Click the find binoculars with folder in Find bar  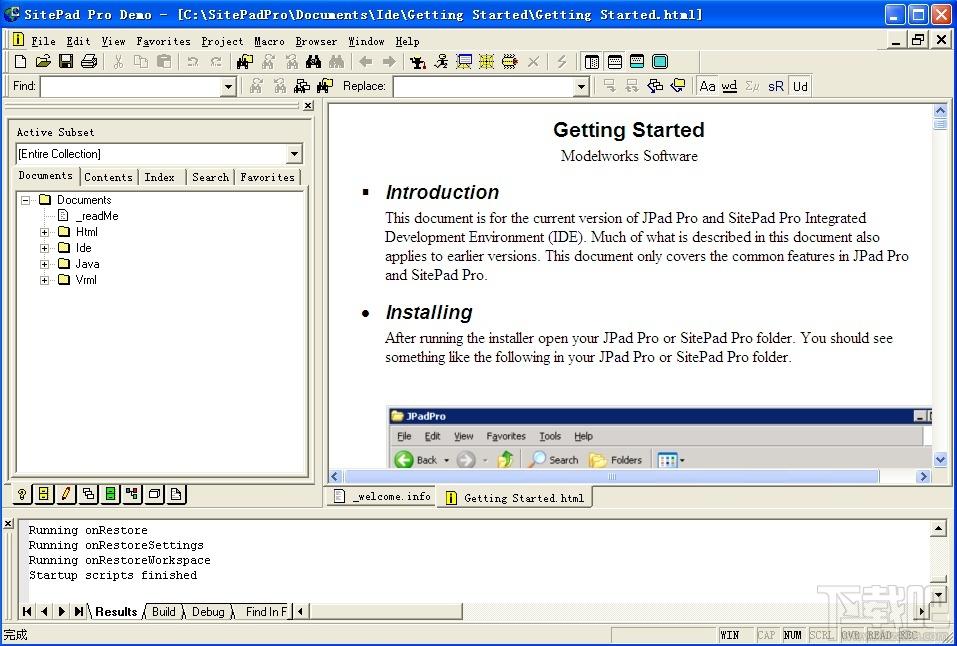325,86
